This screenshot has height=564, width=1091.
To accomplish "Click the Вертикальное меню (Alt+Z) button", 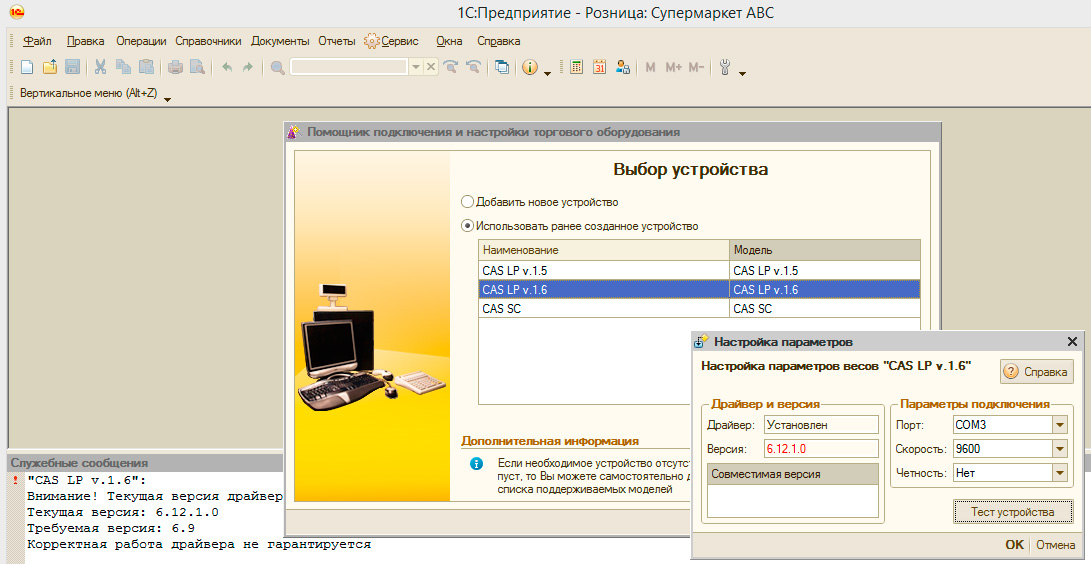I will [88, 92].
